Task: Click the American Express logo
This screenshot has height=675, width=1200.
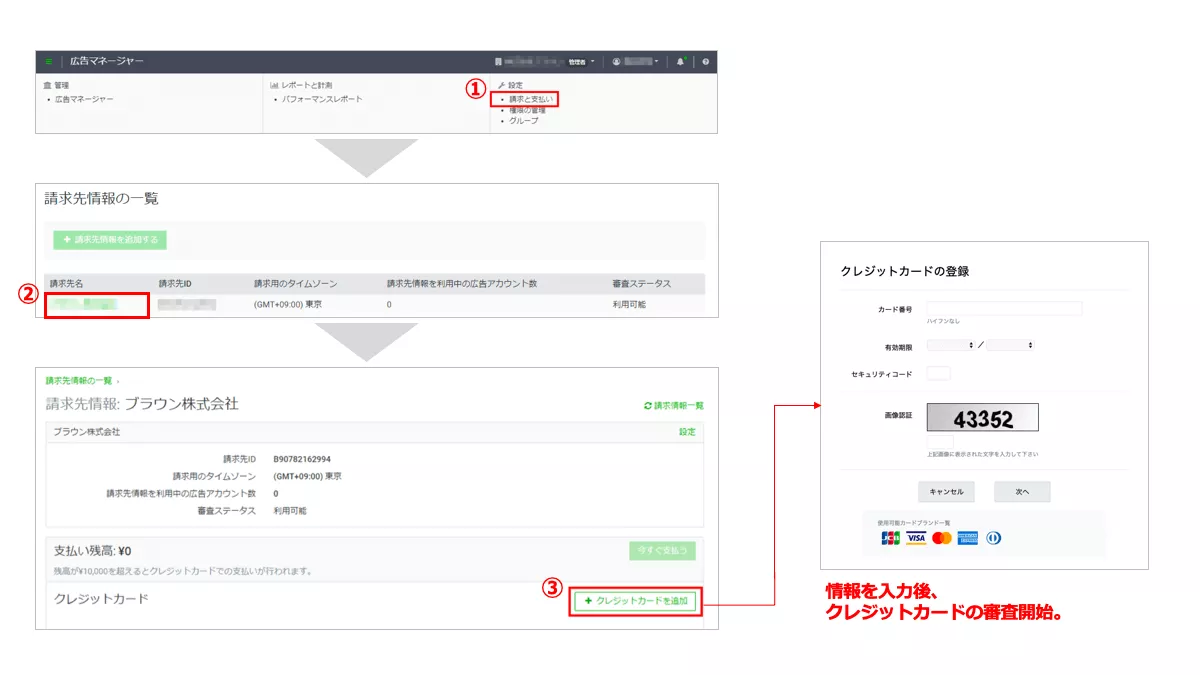Action: pos(967,538)
